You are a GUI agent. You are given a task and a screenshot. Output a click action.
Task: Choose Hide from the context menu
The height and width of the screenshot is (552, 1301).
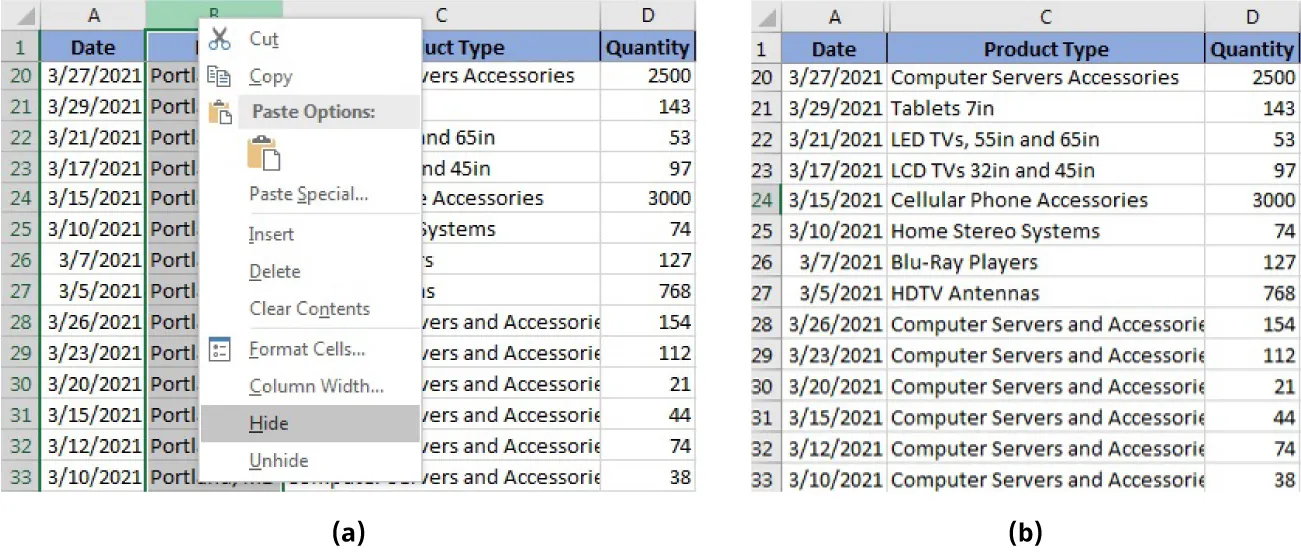tap(269, 423)
